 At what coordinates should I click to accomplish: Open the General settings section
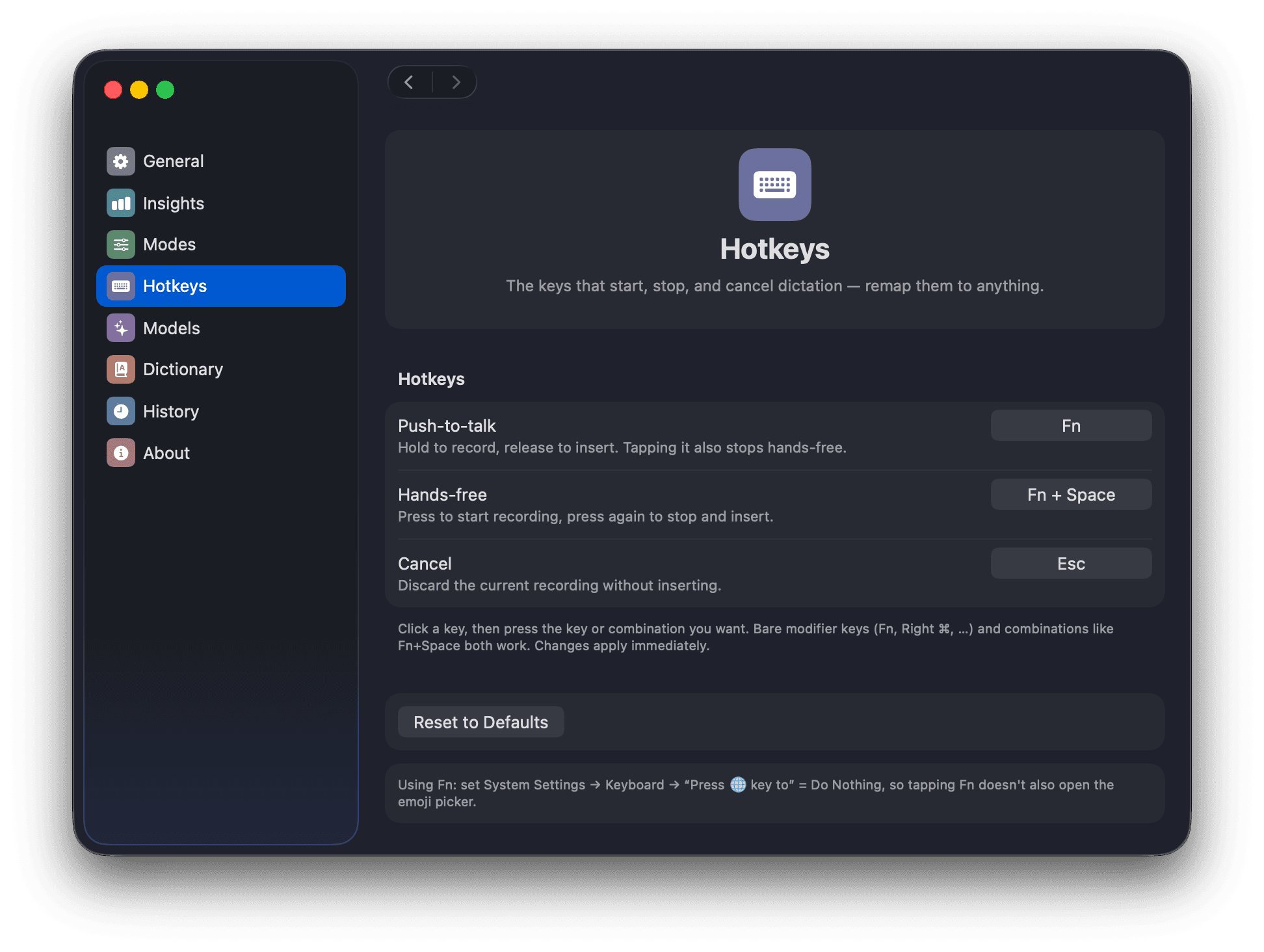[x=221, y=161]
